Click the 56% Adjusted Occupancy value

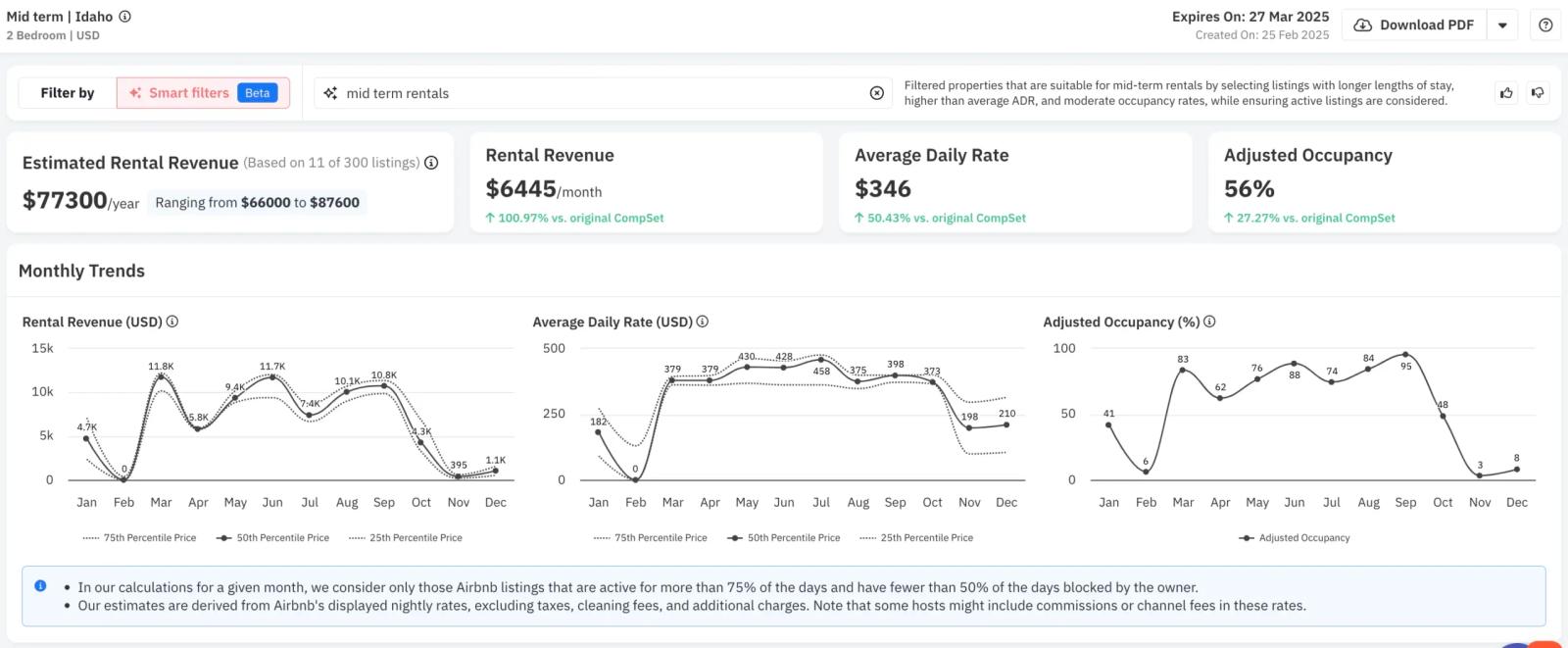point(1249,188)
